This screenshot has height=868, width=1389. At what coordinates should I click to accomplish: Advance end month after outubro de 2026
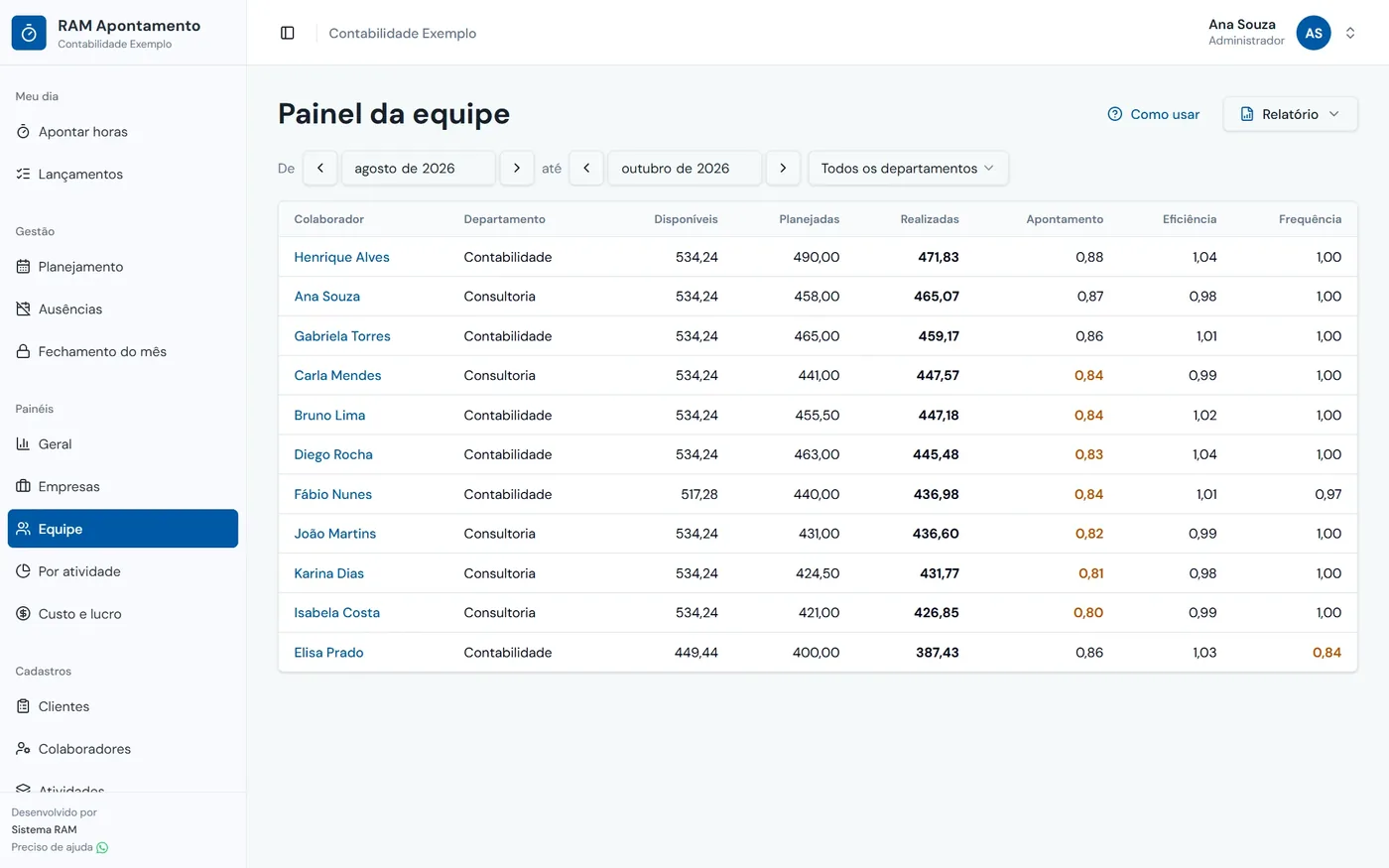click(783, 169)
